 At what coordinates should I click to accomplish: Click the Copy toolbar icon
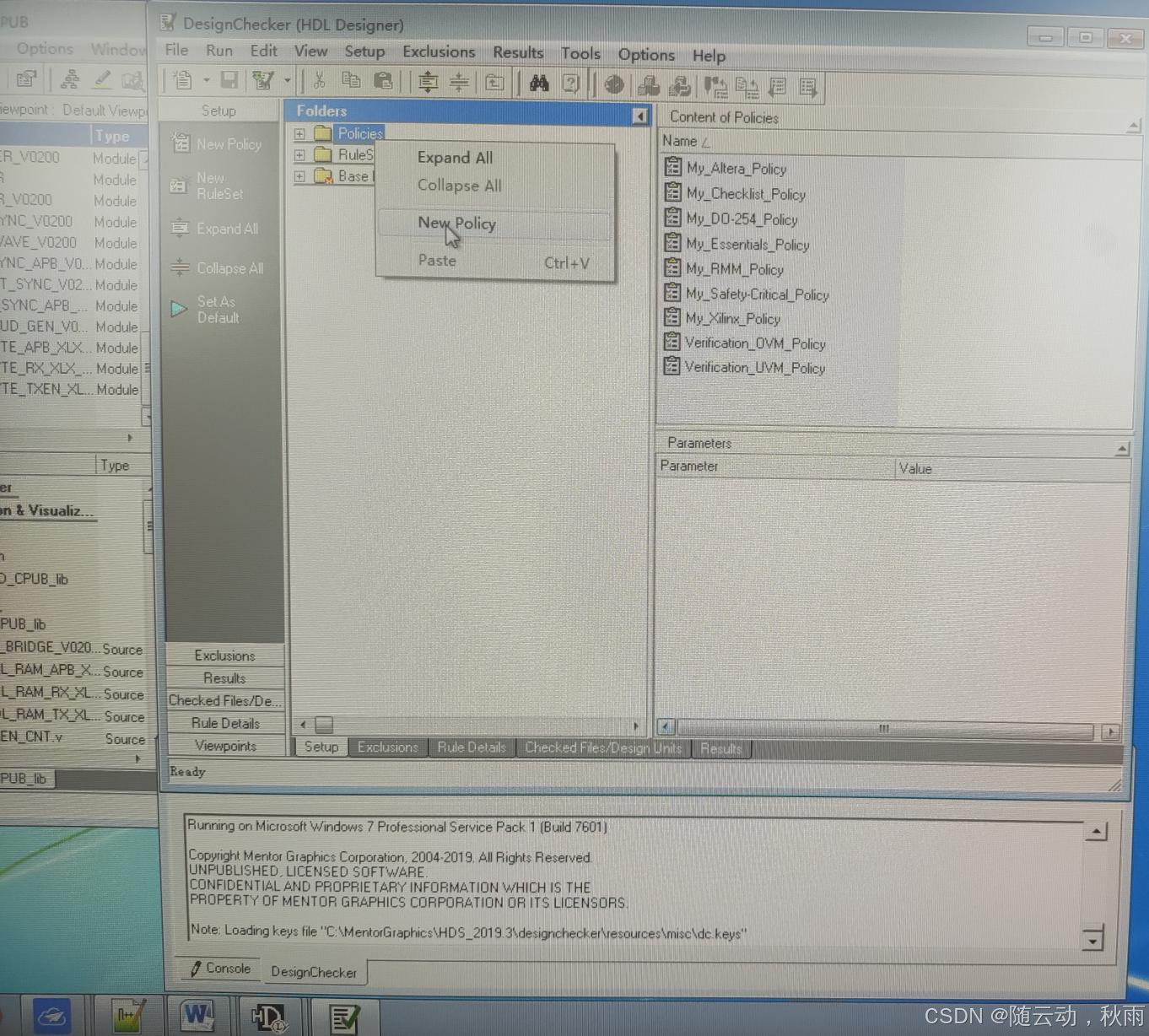pos(350,80)
